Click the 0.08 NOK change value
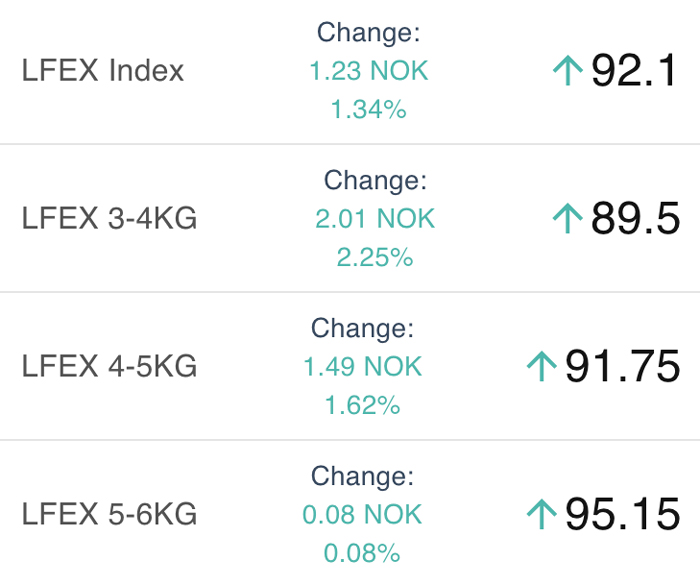Screen dimensions: 700x585 click(362, 514)
